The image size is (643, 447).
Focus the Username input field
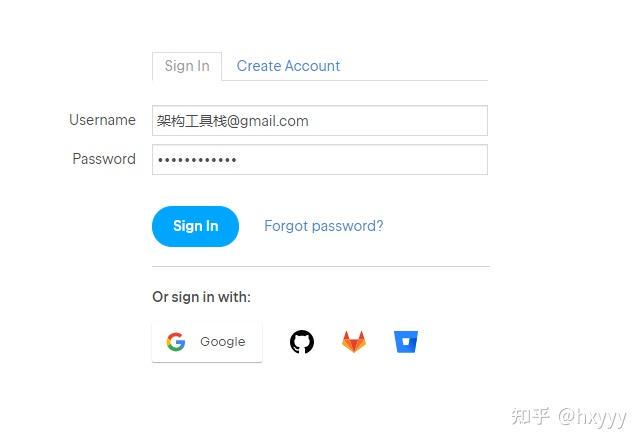[320, 121]
